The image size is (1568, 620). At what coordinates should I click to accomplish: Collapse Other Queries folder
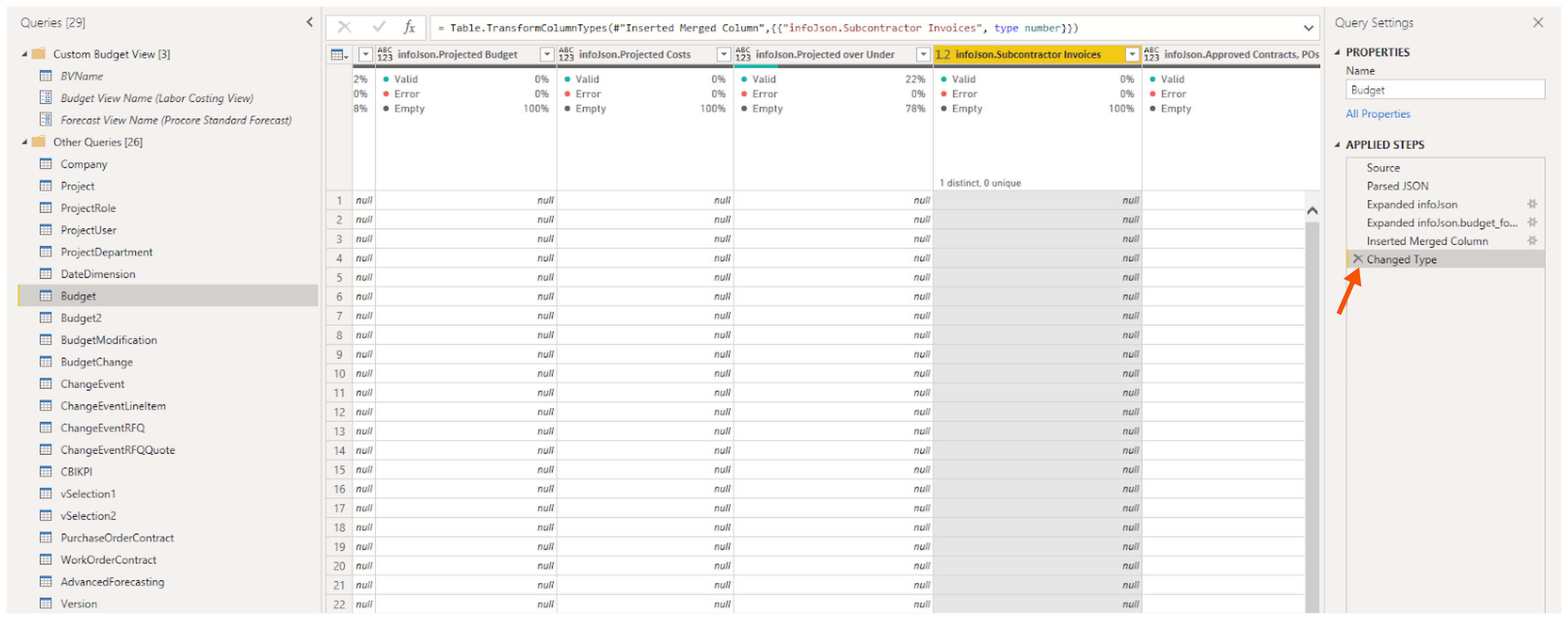tap(24, 142)
